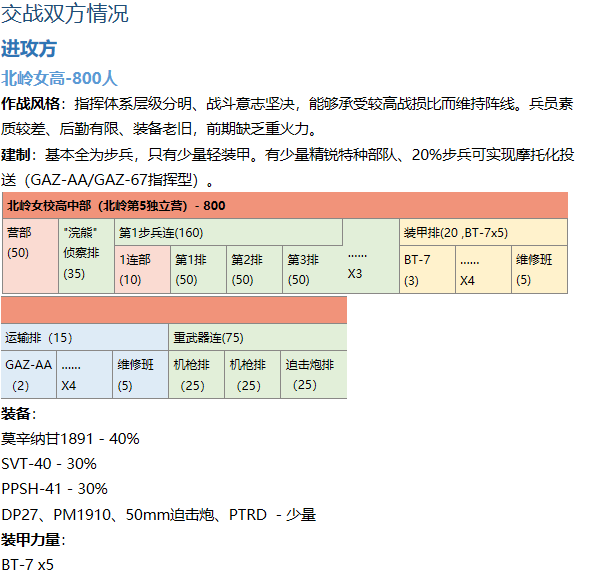
Task: Click the …… X4 cell in 装甲排
Action: pyautogui.click(x=484, y=269)
